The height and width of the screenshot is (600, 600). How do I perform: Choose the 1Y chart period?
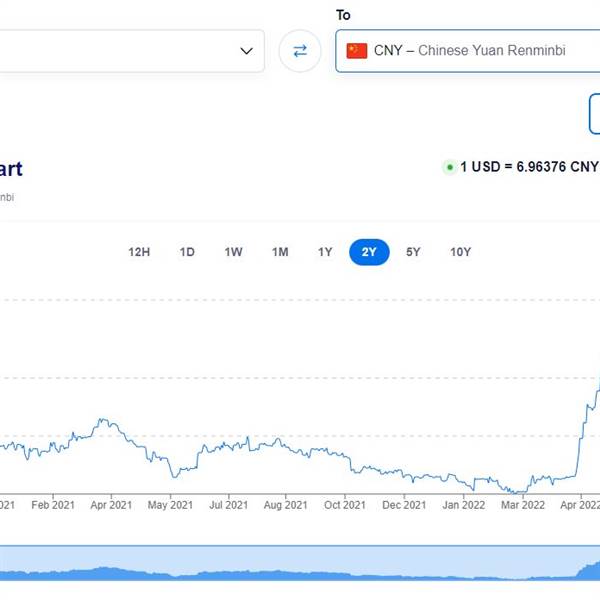(325, 252)
